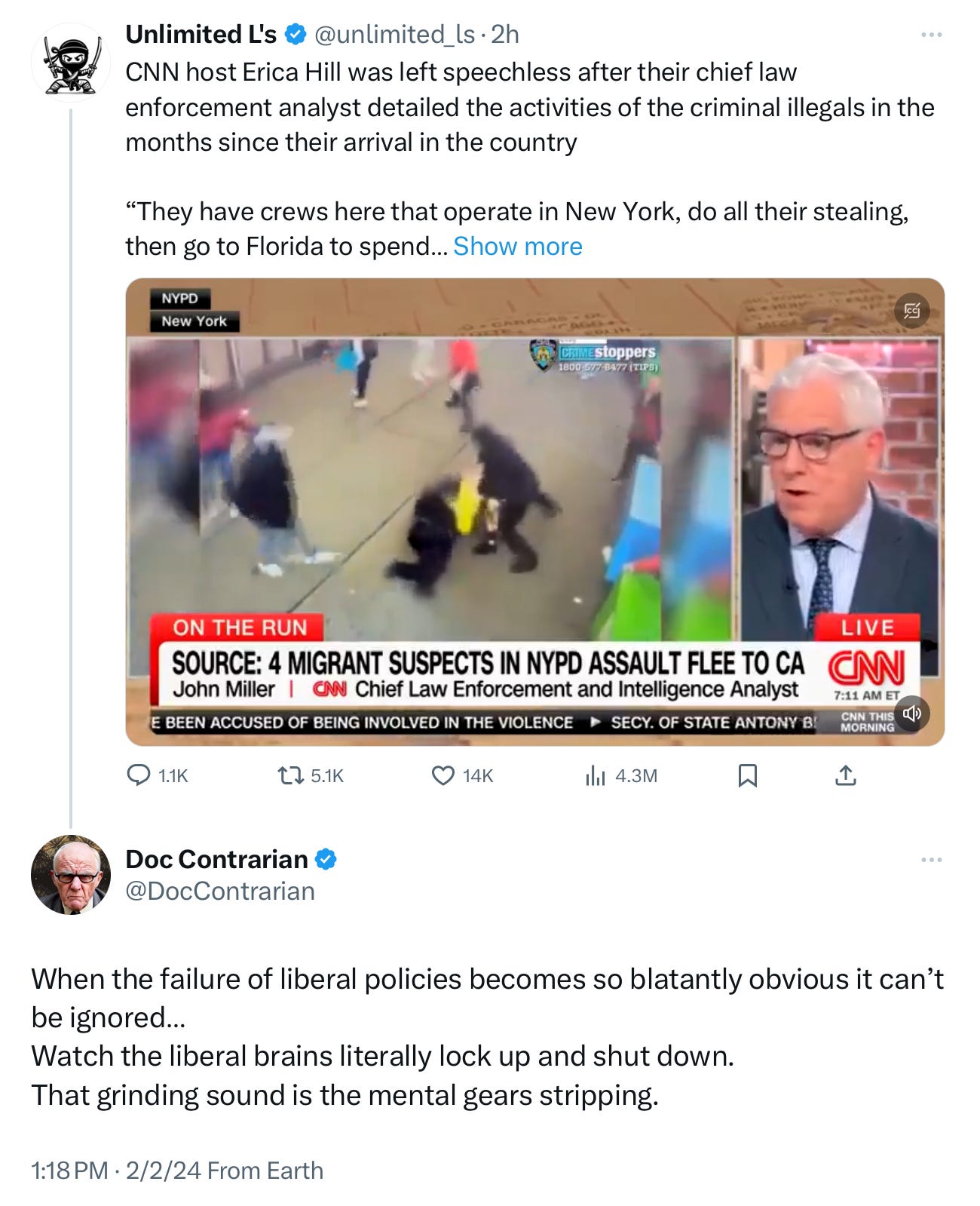Bookmark the Unlimited L's tweet
The width and height of the screenshot is (980, 1206).
pos(747,775)
